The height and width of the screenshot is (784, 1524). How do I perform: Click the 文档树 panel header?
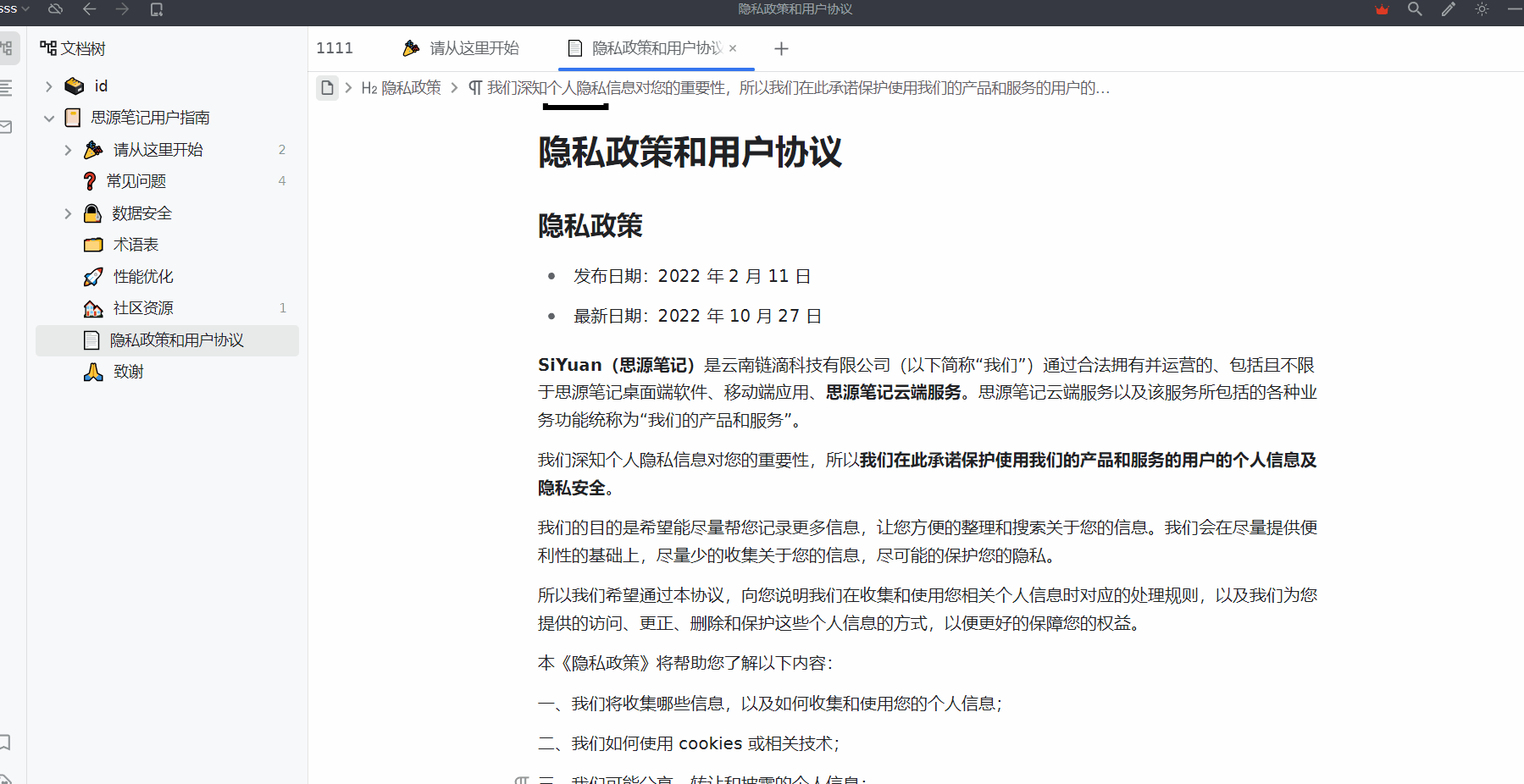[73, 49]
